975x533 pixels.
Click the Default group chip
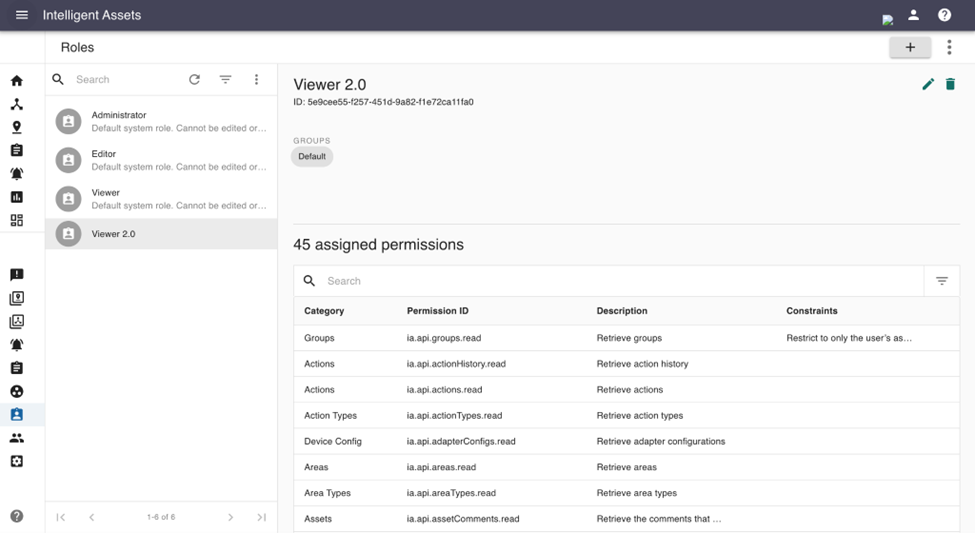pos(312,157)
